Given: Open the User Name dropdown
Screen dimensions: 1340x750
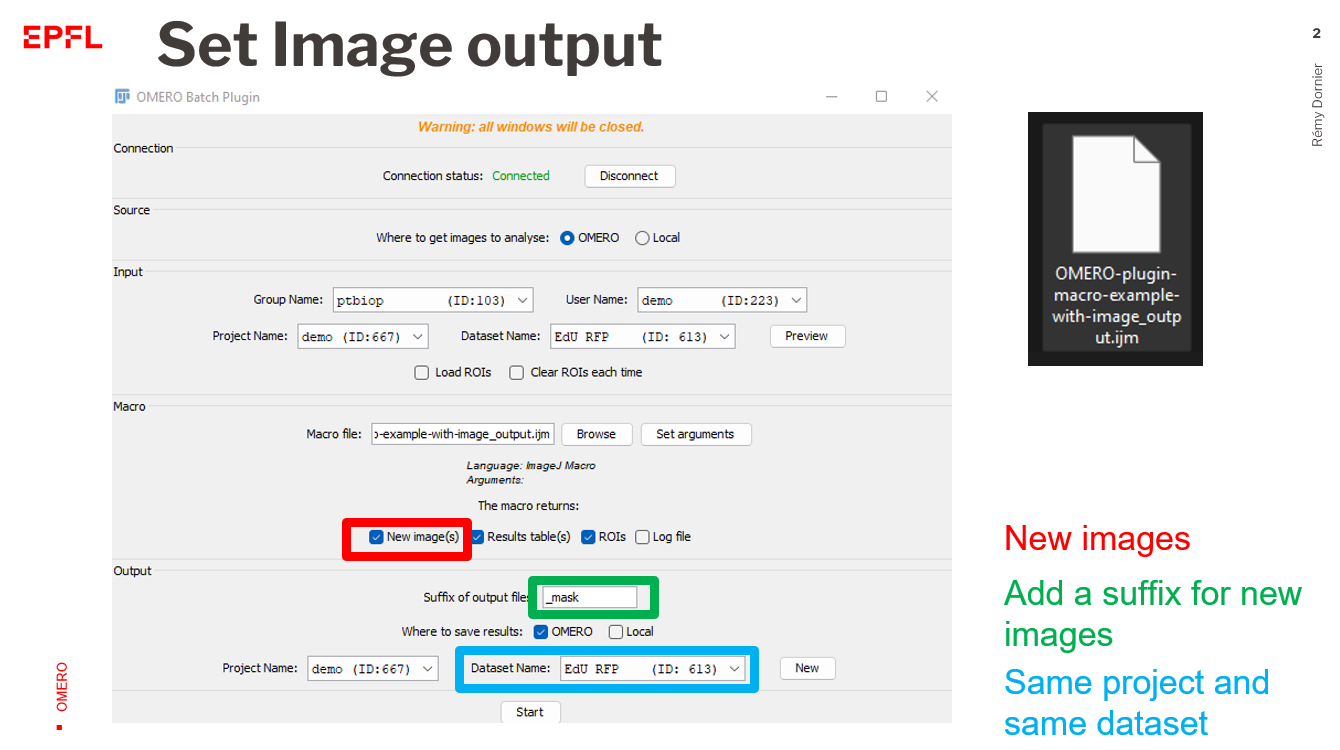Looking at the screenshot, I should 722,300.
